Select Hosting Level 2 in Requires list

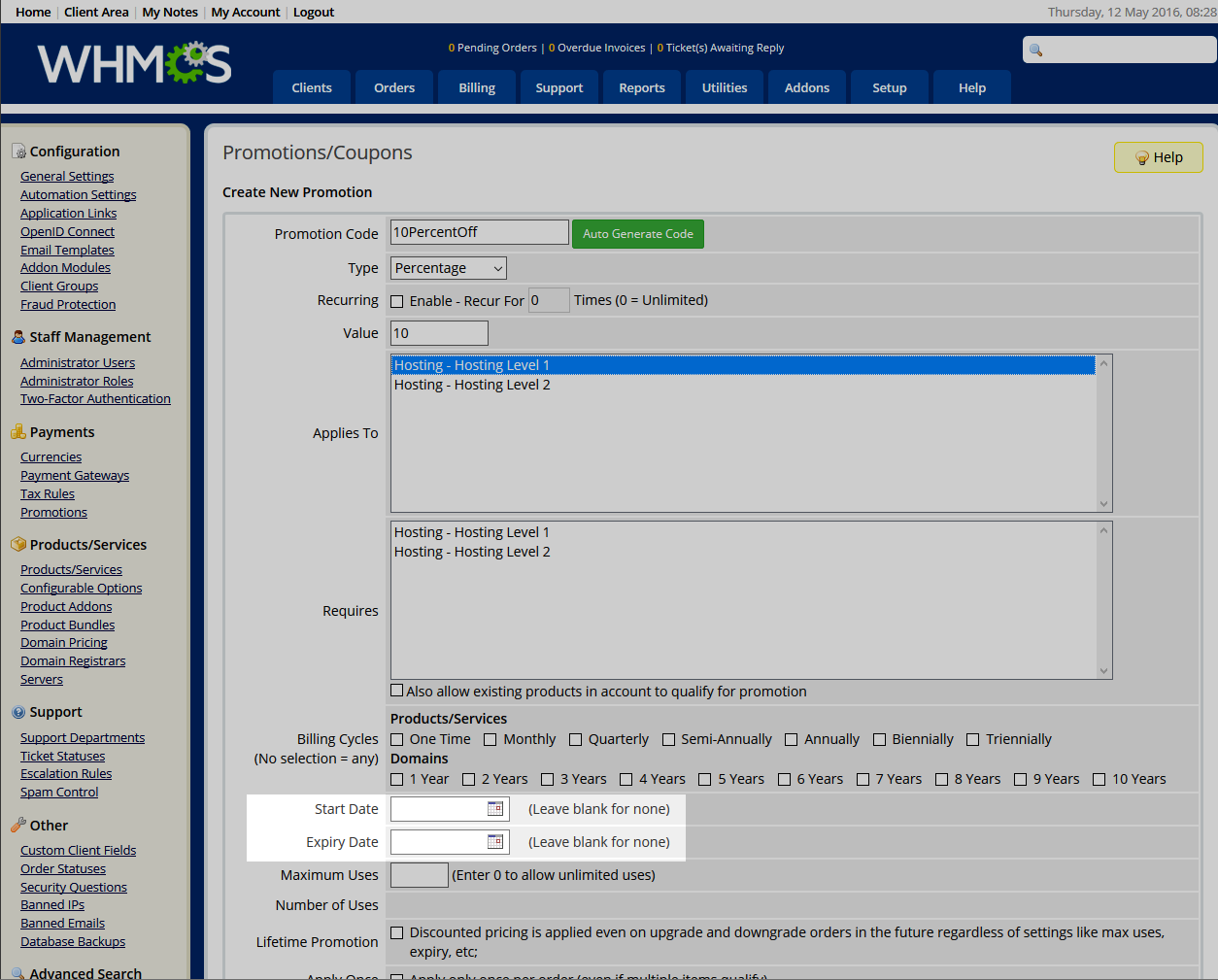coord(472,552)
